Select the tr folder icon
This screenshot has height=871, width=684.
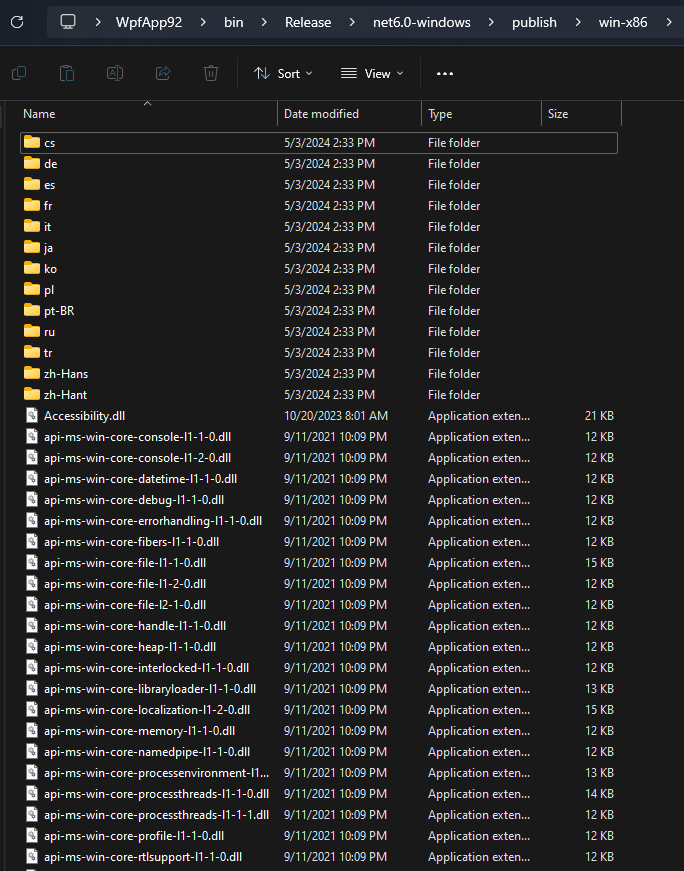32,352
